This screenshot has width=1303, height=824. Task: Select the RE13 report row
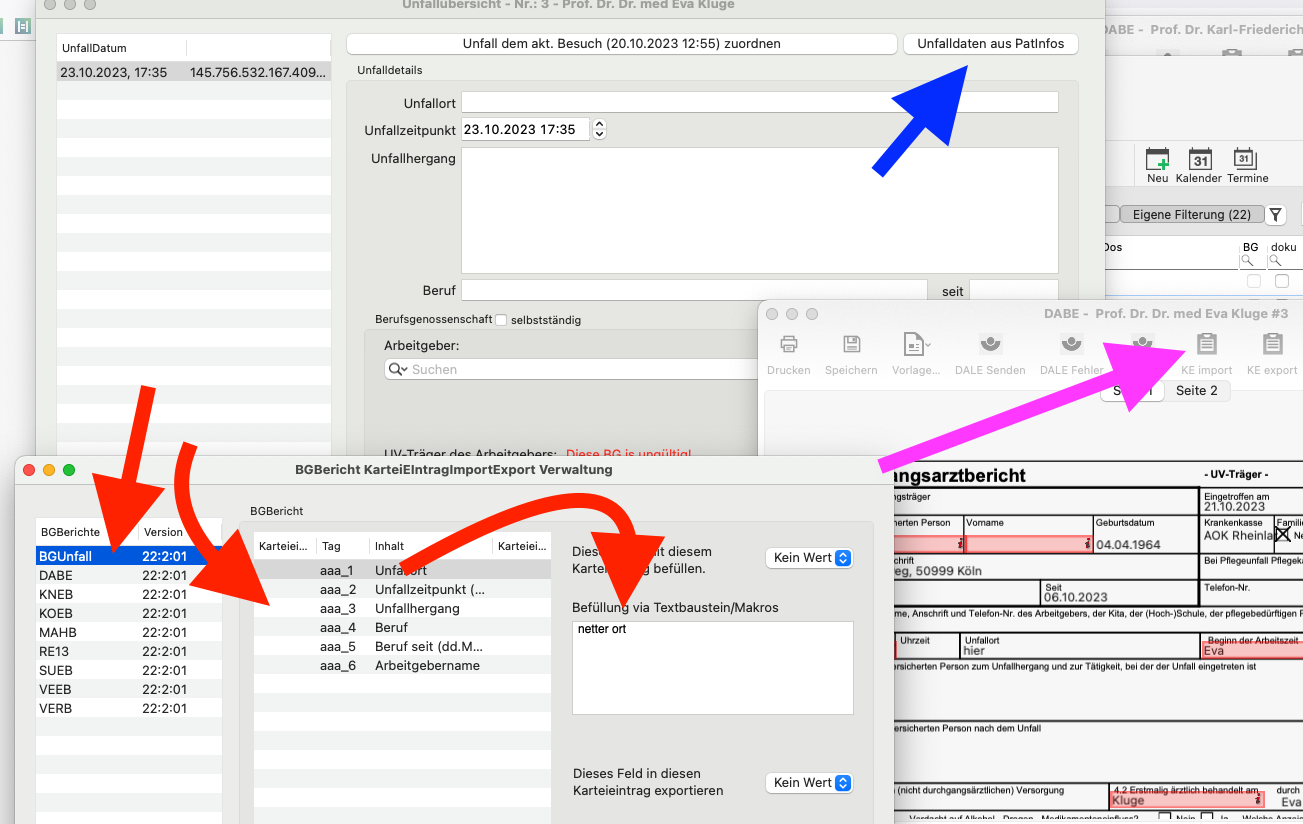pyautogui.click(x=129, y=651)
